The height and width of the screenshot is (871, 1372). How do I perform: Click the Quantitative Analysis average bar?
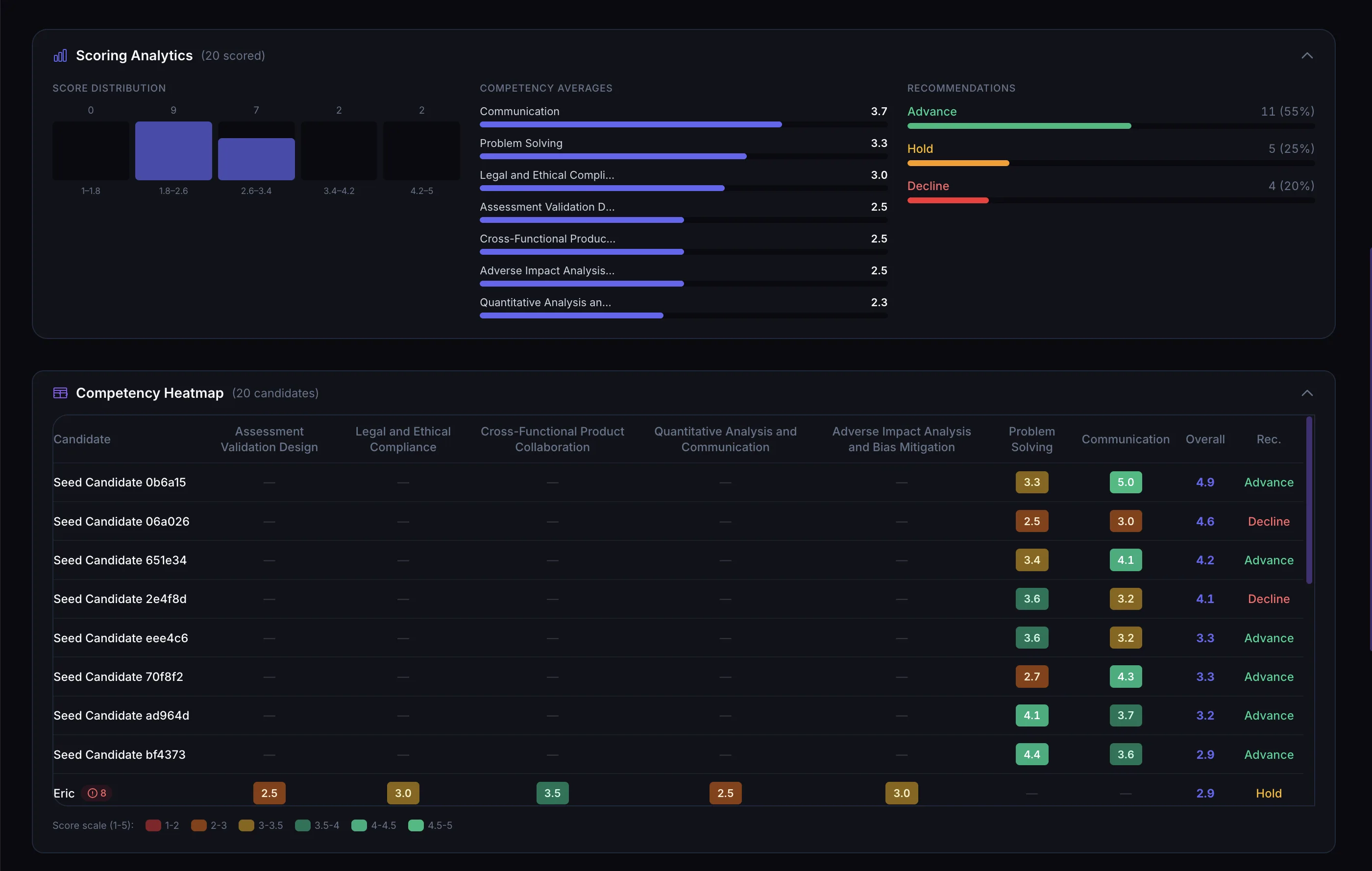point(683,315)
